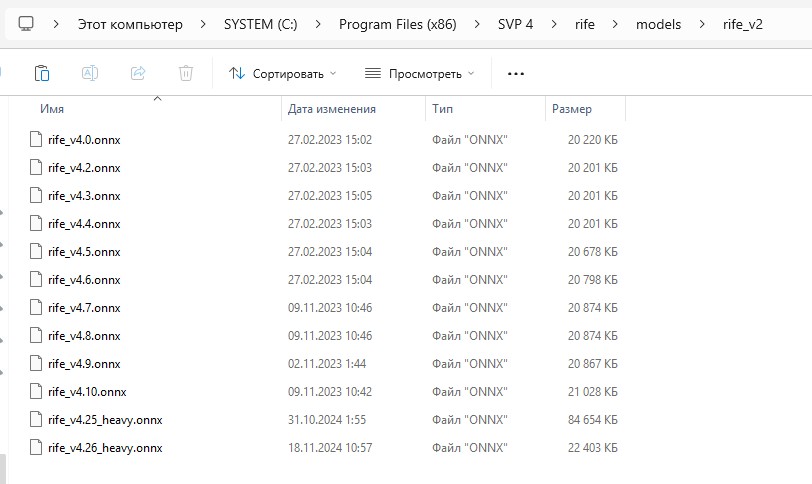Expand chevron after Program Files (x86) breadcrumb
Viewport: 812px width, 484px height.
coord(475,24)
